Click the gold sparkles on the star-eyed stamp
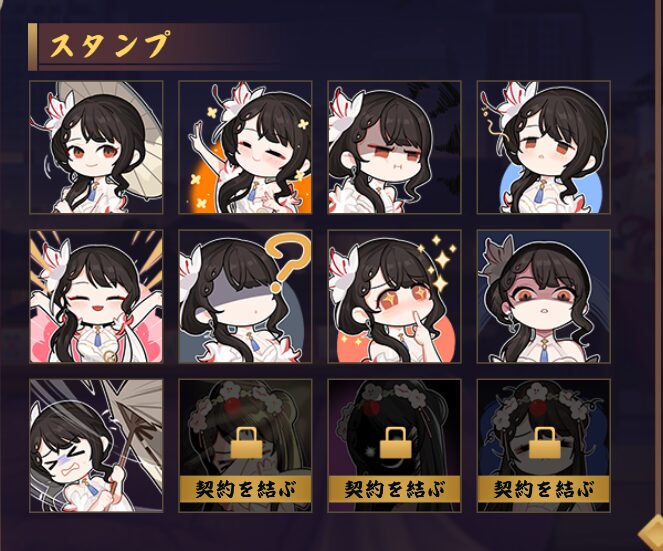Image resolution: width=663 pixels, height=551 pixels. point(440,263)
